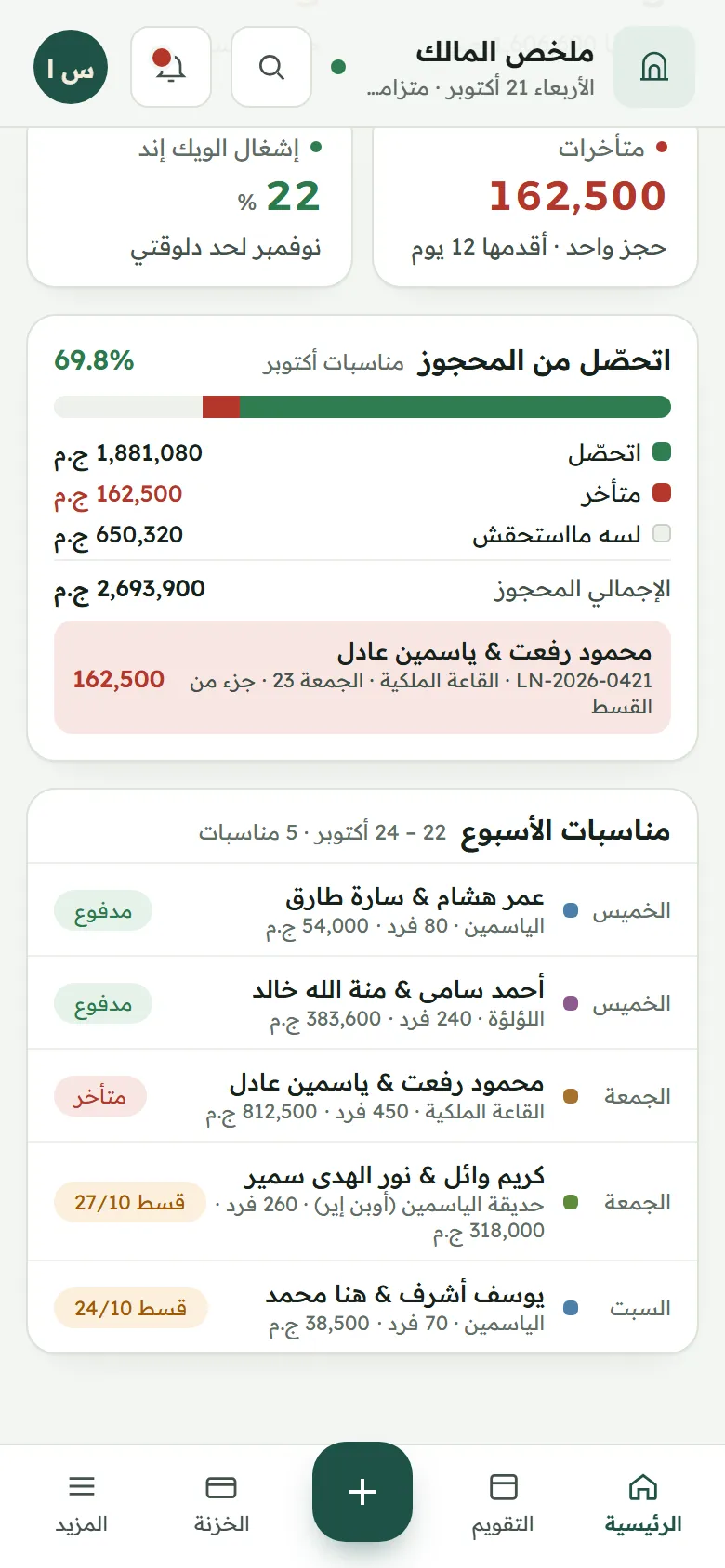
Task: Open عمر هشام & سارة طارق event
Action: (362, 910)
